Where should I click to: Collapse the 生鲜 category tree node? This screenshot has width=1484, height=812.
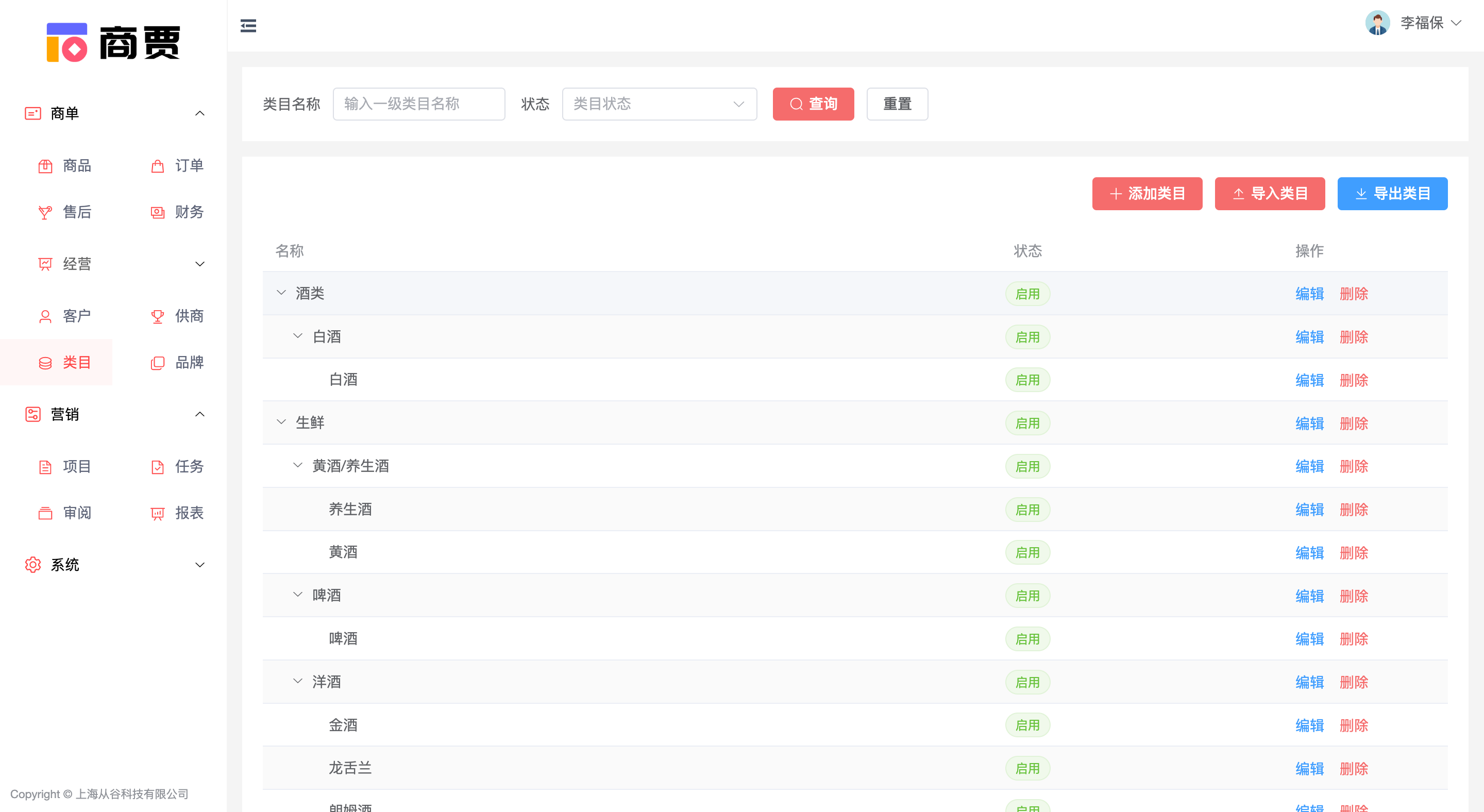coord(281,422)
